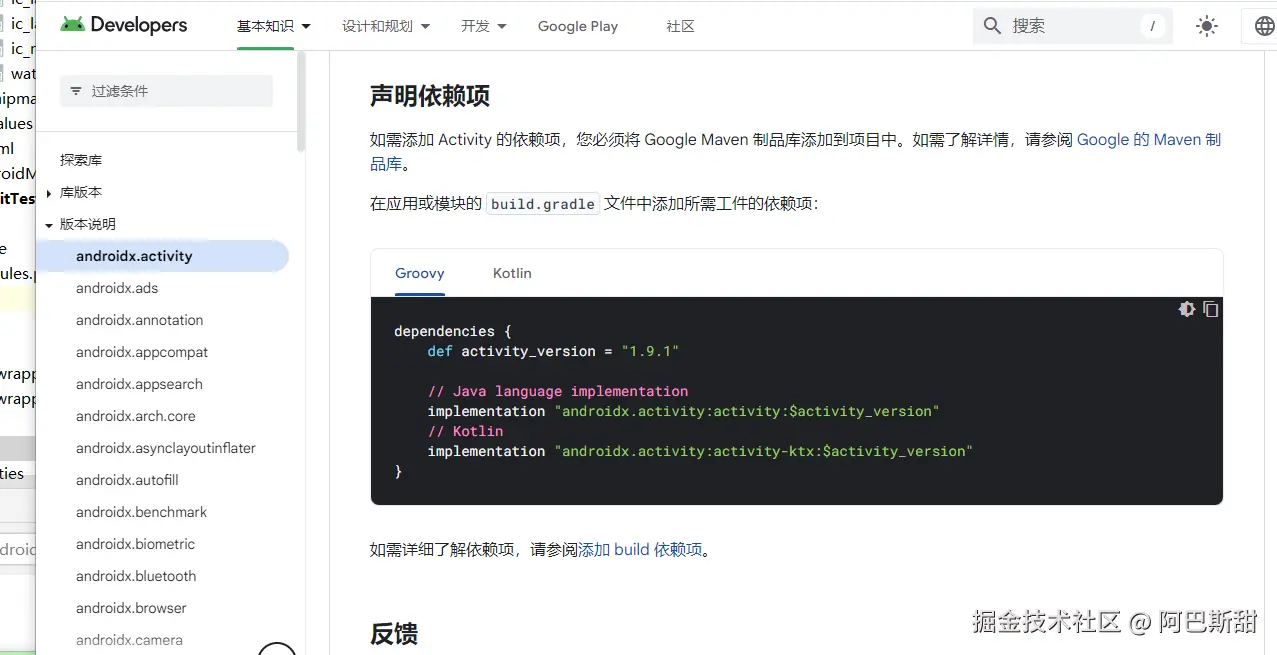This screenshot has height=655, width=1277.
Task: Copy the code sample with copy icon
Action: (1211, 309)
